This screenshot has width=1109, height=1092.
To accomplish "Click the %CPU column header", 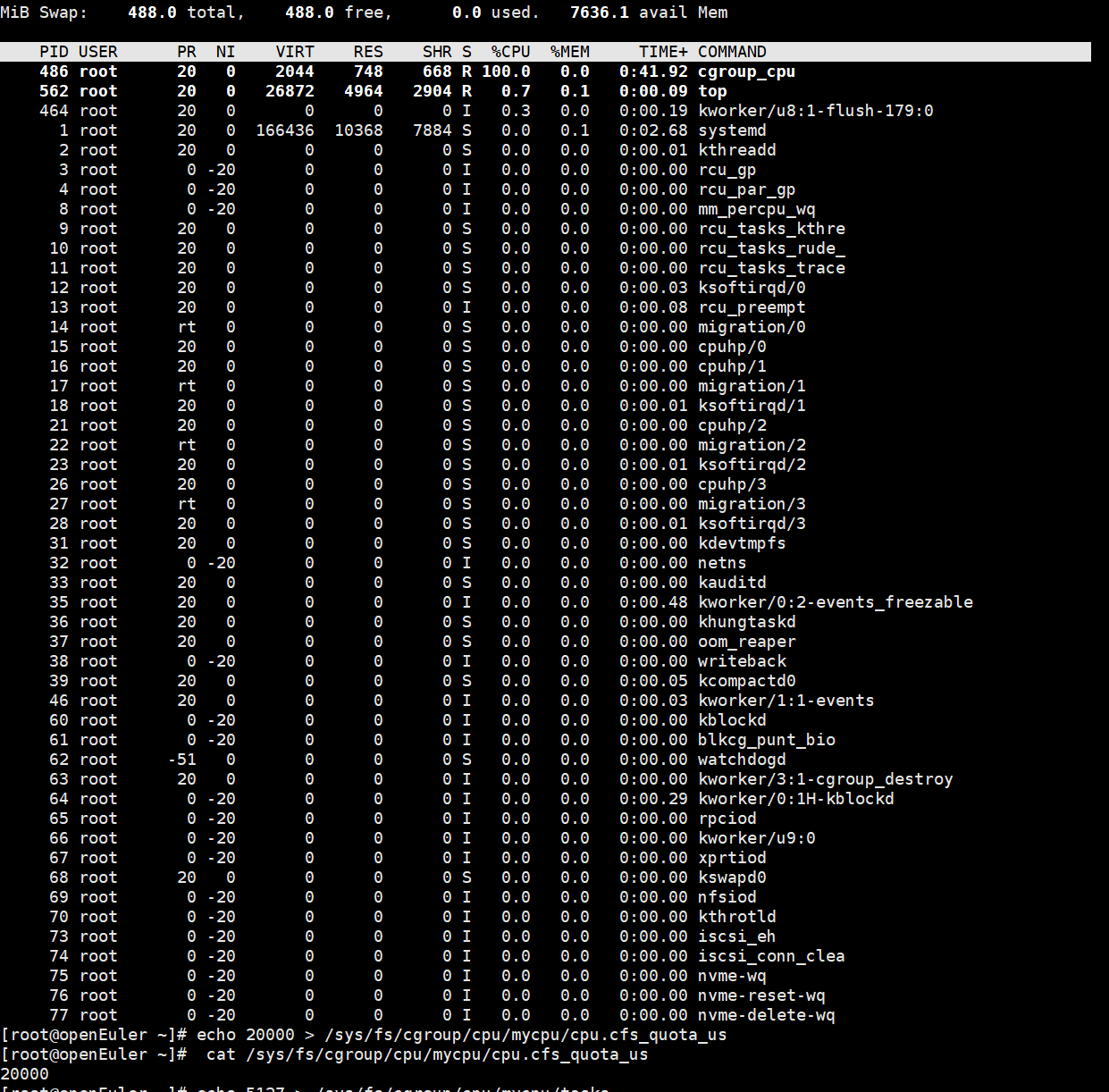I will pos(510,52).
